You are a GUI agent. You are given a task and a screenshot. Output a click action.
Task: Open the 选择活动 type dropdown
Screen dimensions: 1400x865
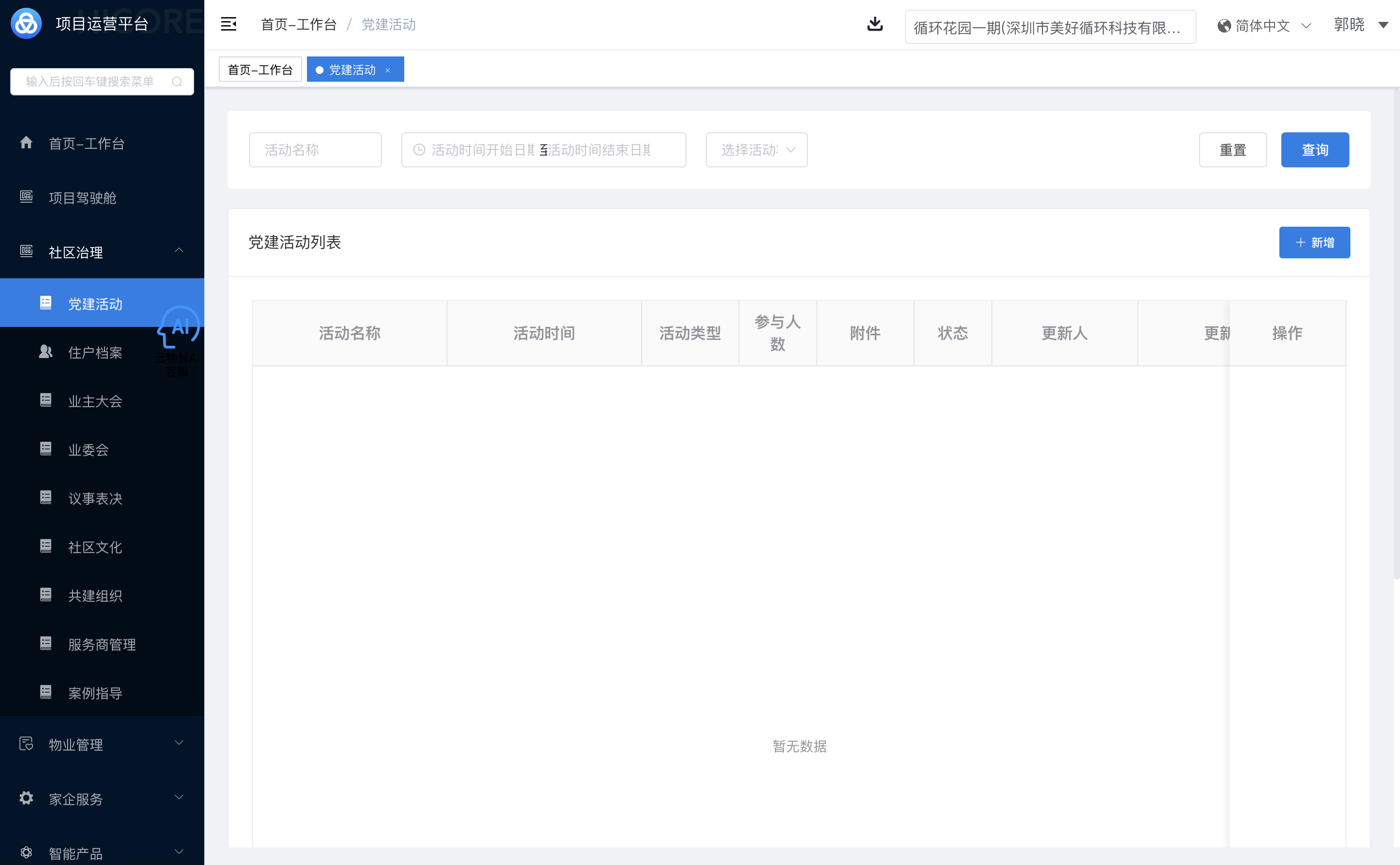(x=756, y=150)
